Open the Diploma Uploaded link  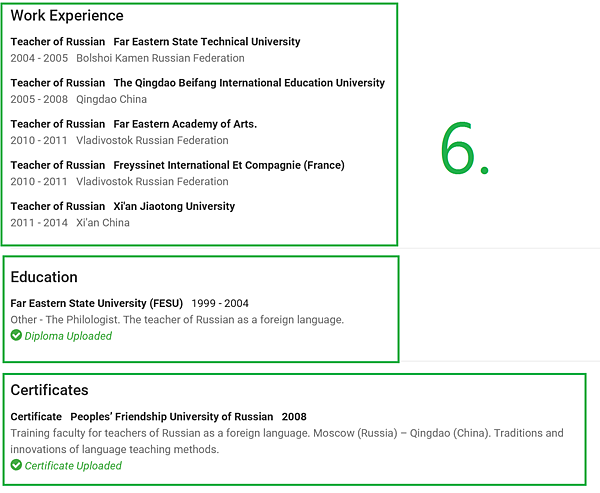tap(68, 336)
